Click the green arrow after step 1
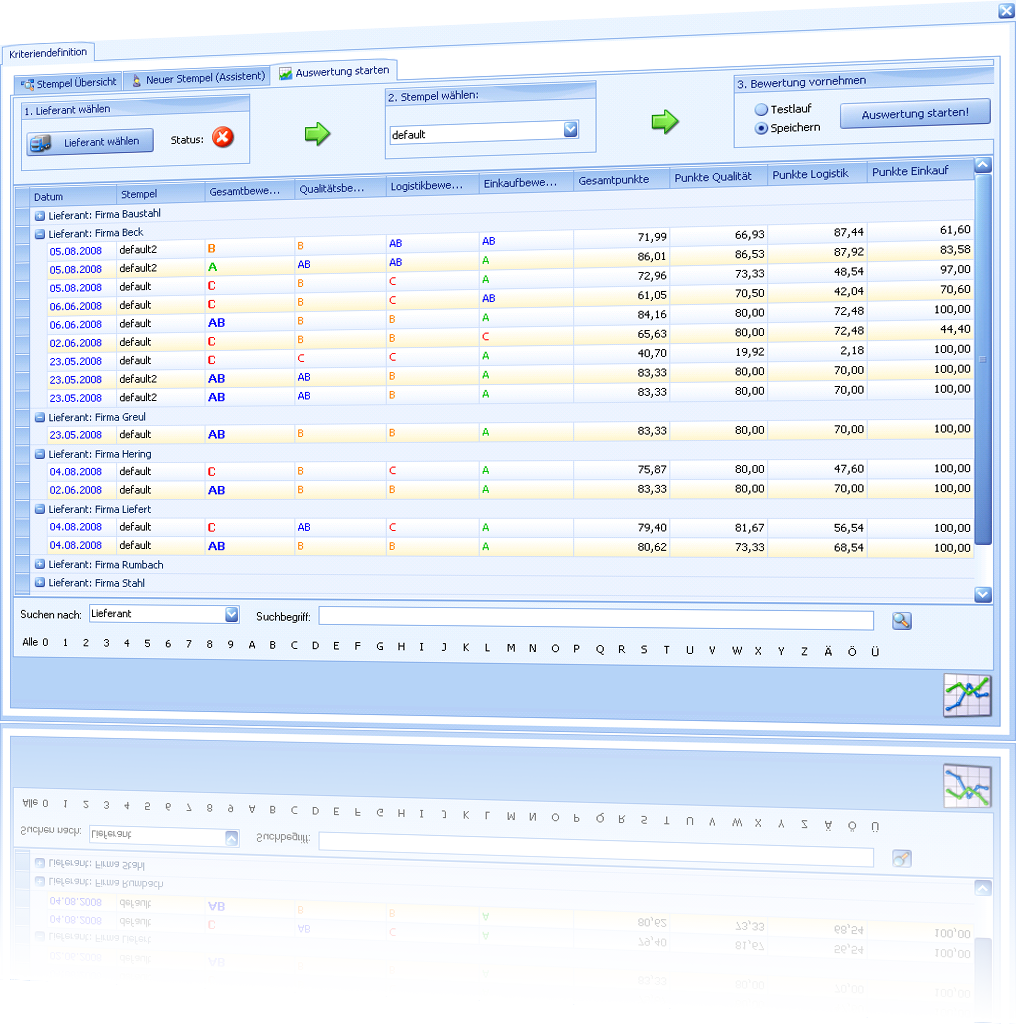 (x=317, y=133)
